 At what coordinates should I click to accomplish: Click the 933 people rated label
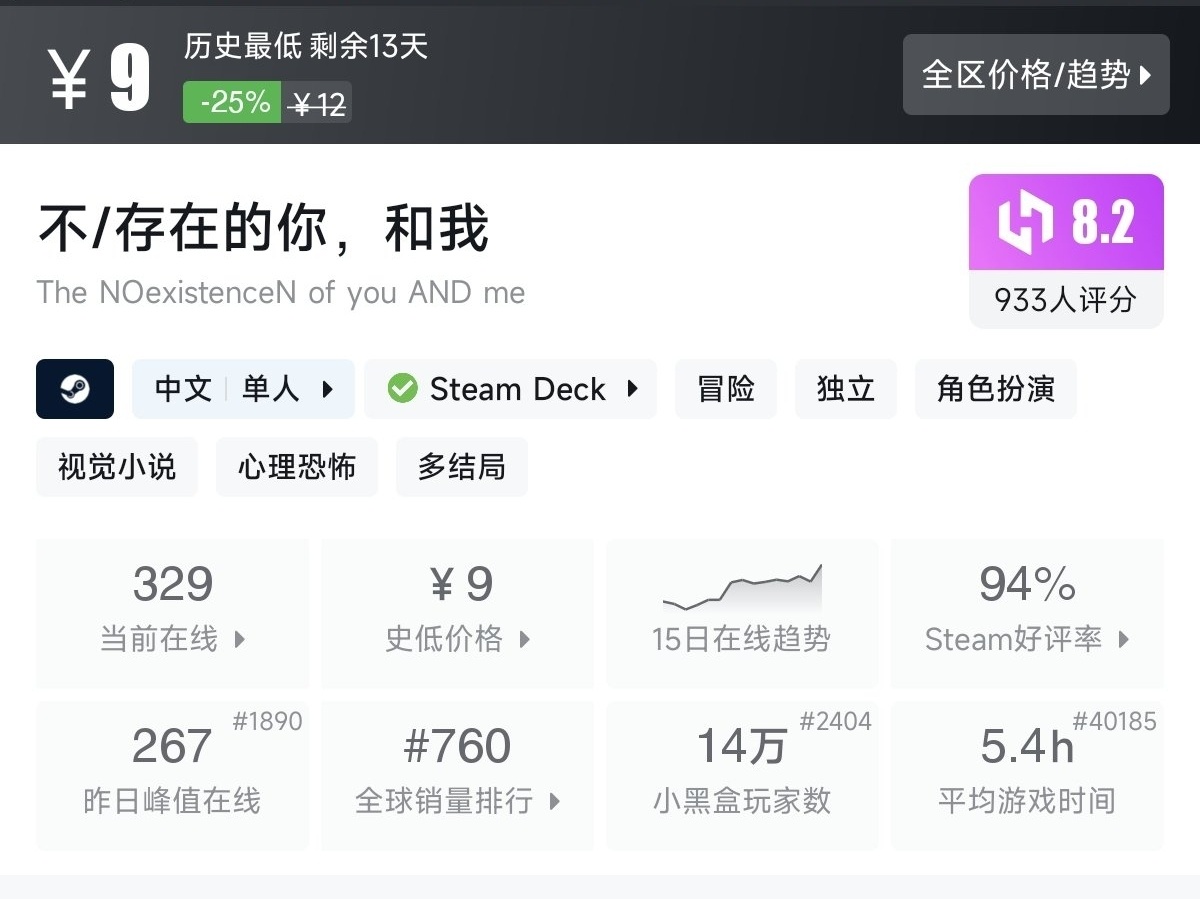coord(1065,300)
